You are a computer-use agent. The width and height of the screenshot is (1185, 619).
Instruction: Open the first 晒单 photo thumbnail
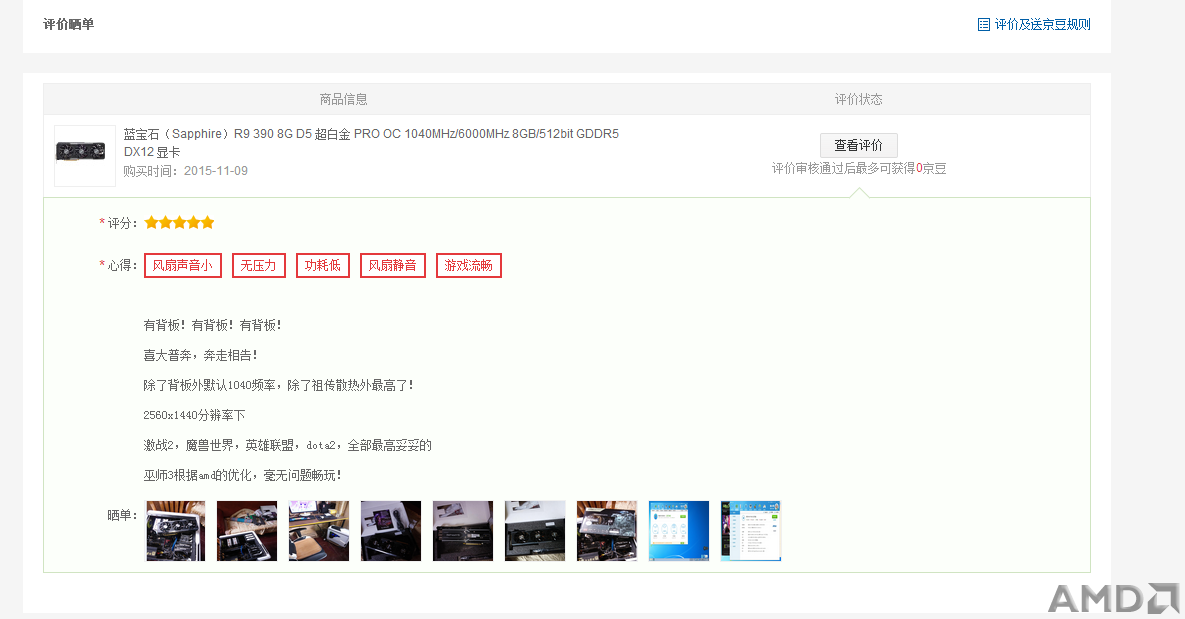coord(175,531)
